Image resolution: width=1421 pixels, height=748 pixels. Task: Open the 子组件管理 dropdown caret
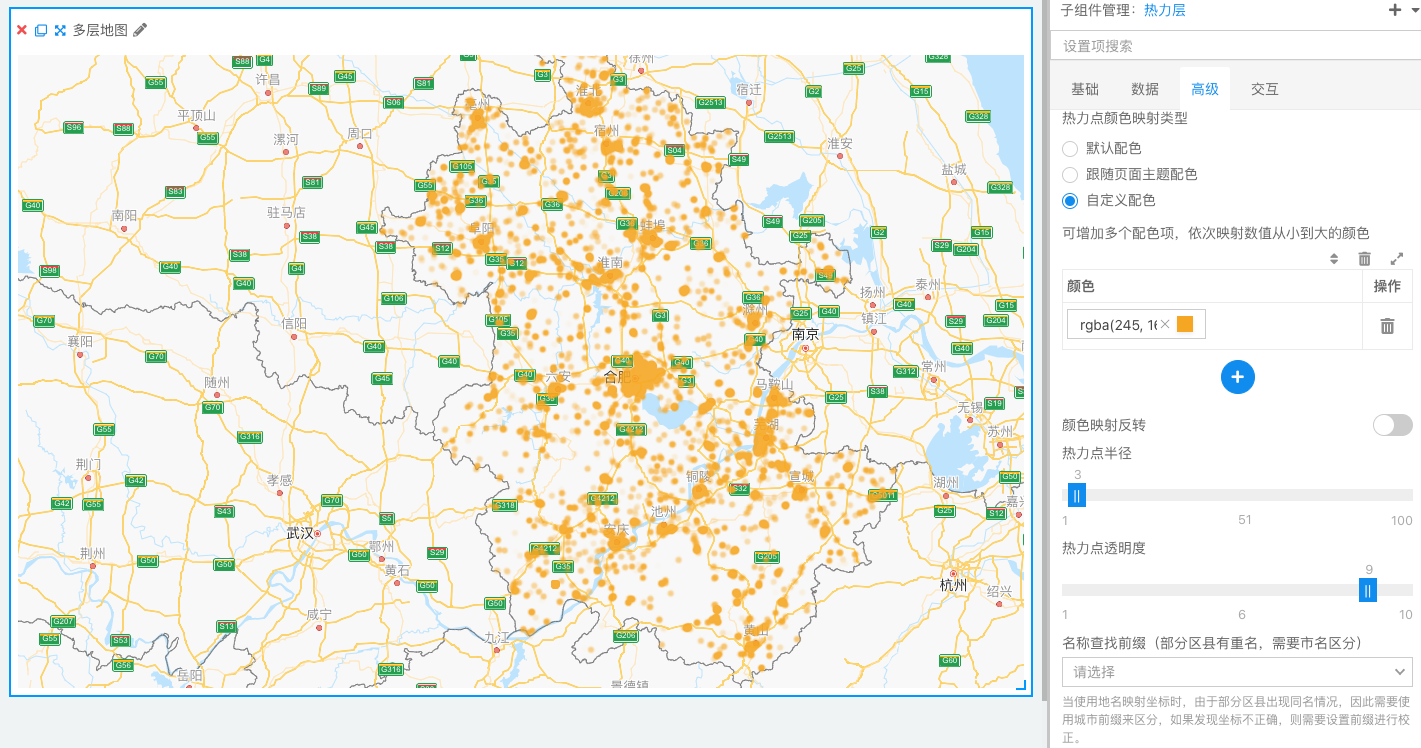tap(1413, 11)
